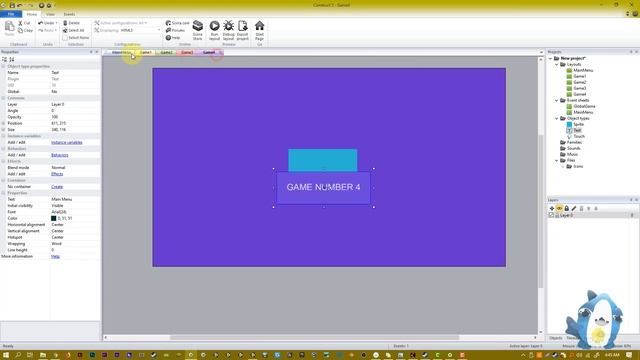The height and width of the screenshot is (360, 640).
Task: Select the GAME NUMBER 4 text object
Action: tap(323, 188)
